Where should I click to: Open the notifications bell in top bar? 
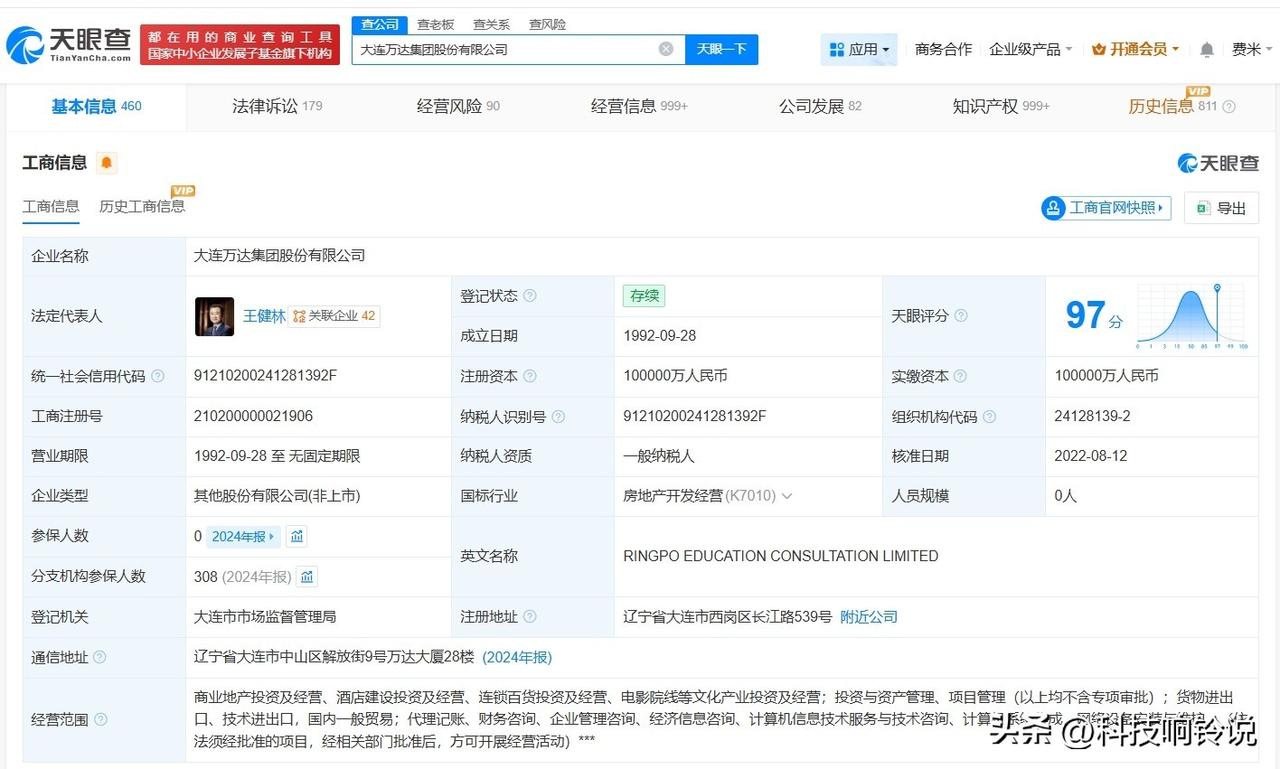coord(1207,49)
